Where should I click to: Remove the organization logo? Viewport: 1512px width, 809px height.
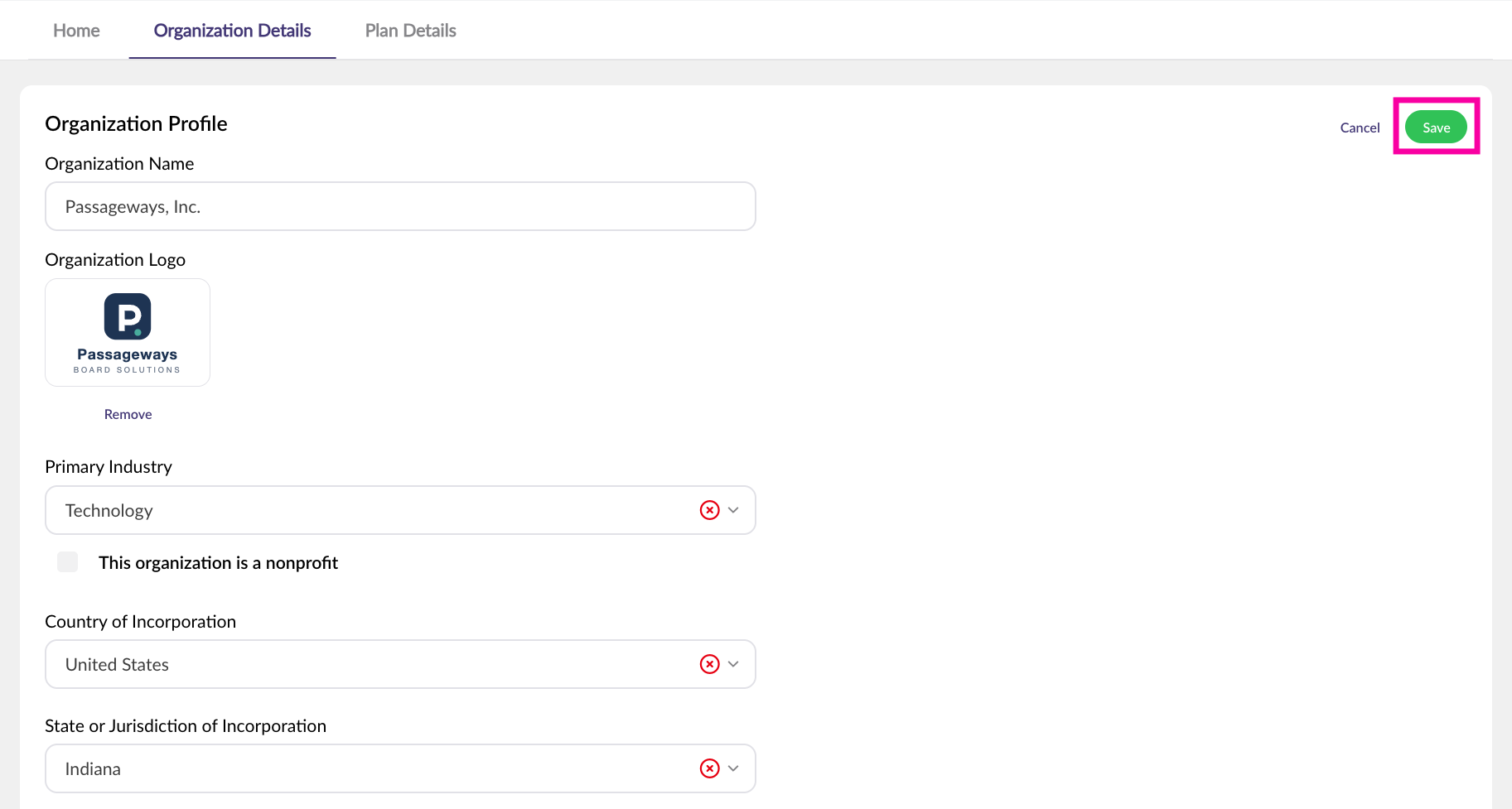[128, 414]
